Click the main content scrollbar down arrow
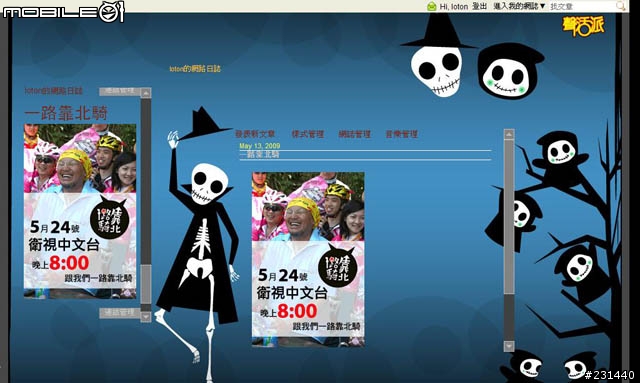The image size is (640, 383). point(509,346)
